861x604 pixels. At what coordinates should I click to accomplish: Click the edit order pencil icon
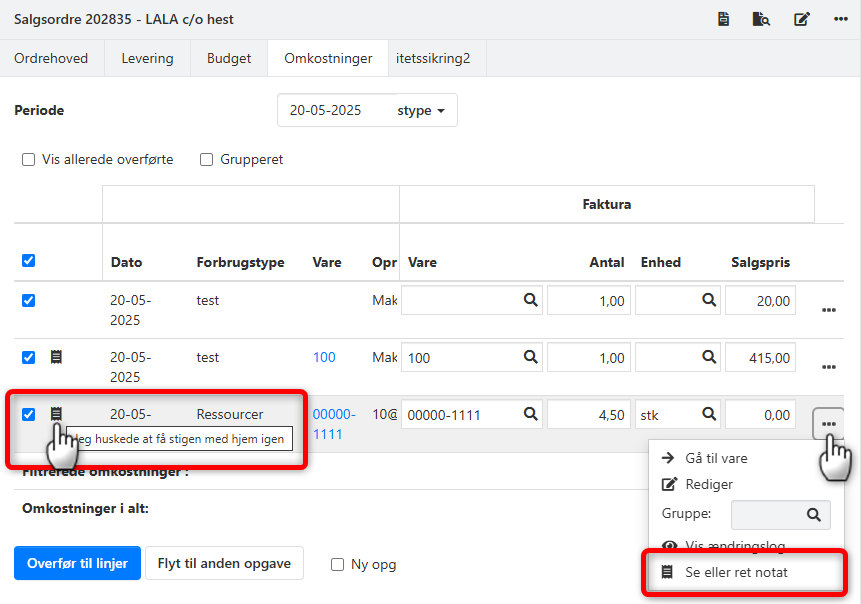point(801,19)
